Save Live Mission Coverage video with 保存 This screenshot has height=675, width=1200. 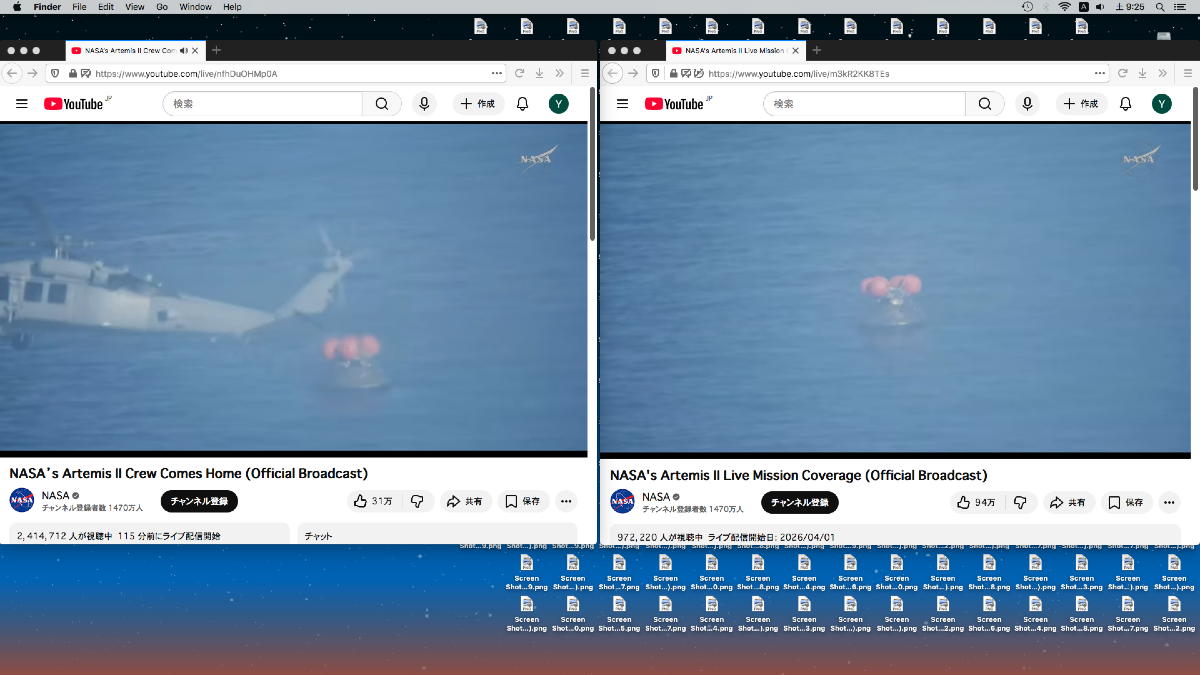pos(1126,502)
